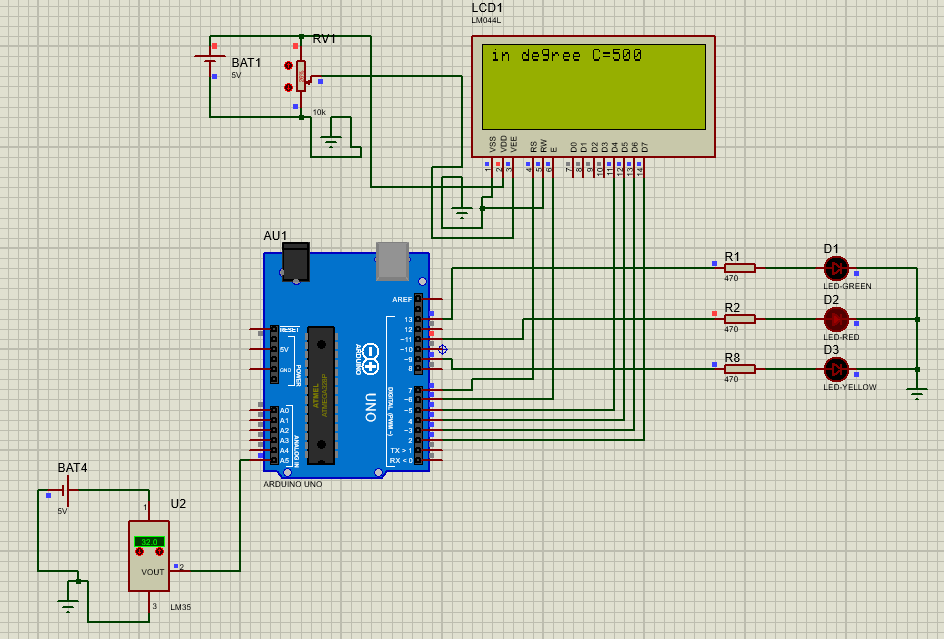Viewport: 944px width, 639px height.
Task: Select the 5V value under BAT4
Action: tap(63, 511)
